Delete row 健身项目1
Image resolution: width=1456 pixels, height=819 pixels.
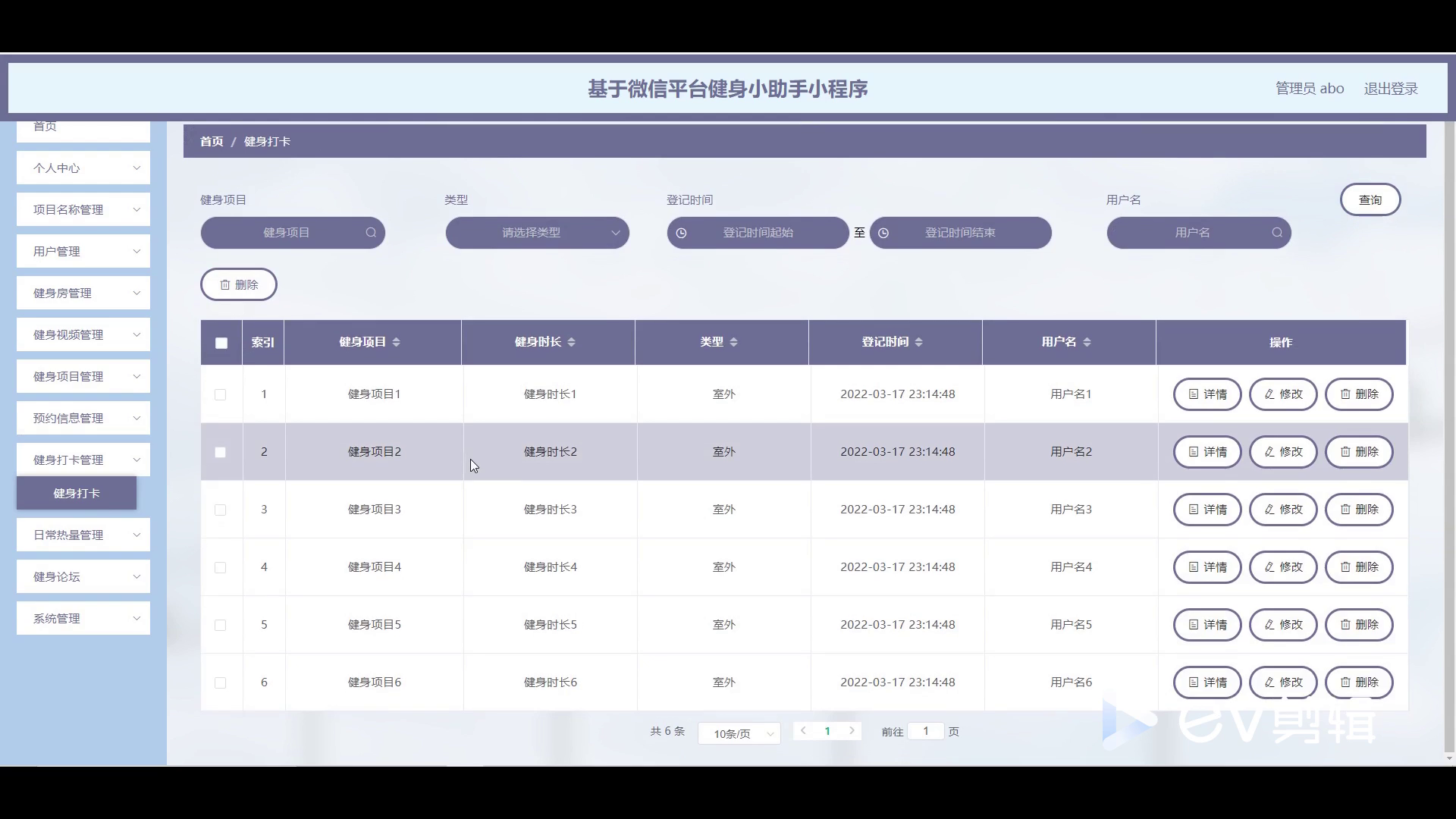point(1359,394)
